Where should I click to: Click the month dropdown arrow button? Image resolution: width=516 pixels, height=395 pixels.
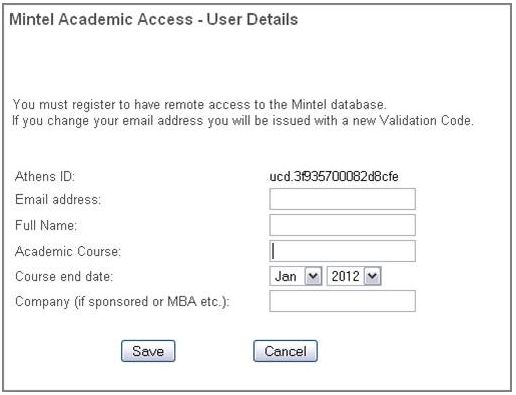[x=313, y=276]
